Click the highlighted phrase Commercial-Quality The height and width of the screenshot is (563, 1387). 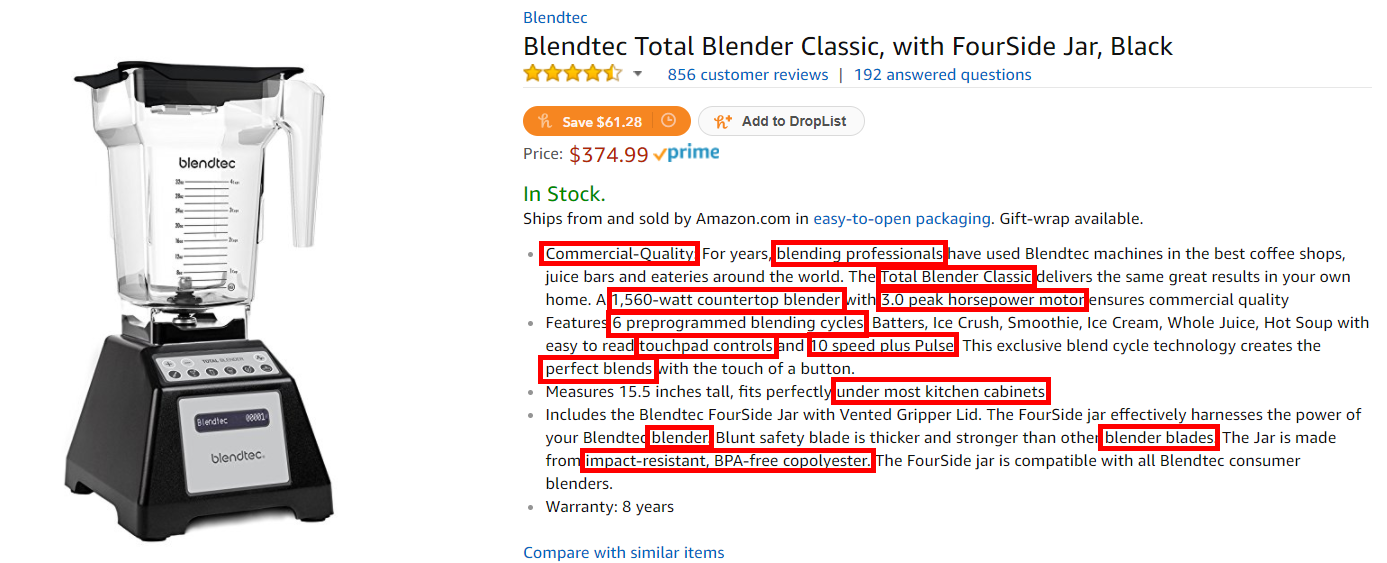(x=619, y=254)
